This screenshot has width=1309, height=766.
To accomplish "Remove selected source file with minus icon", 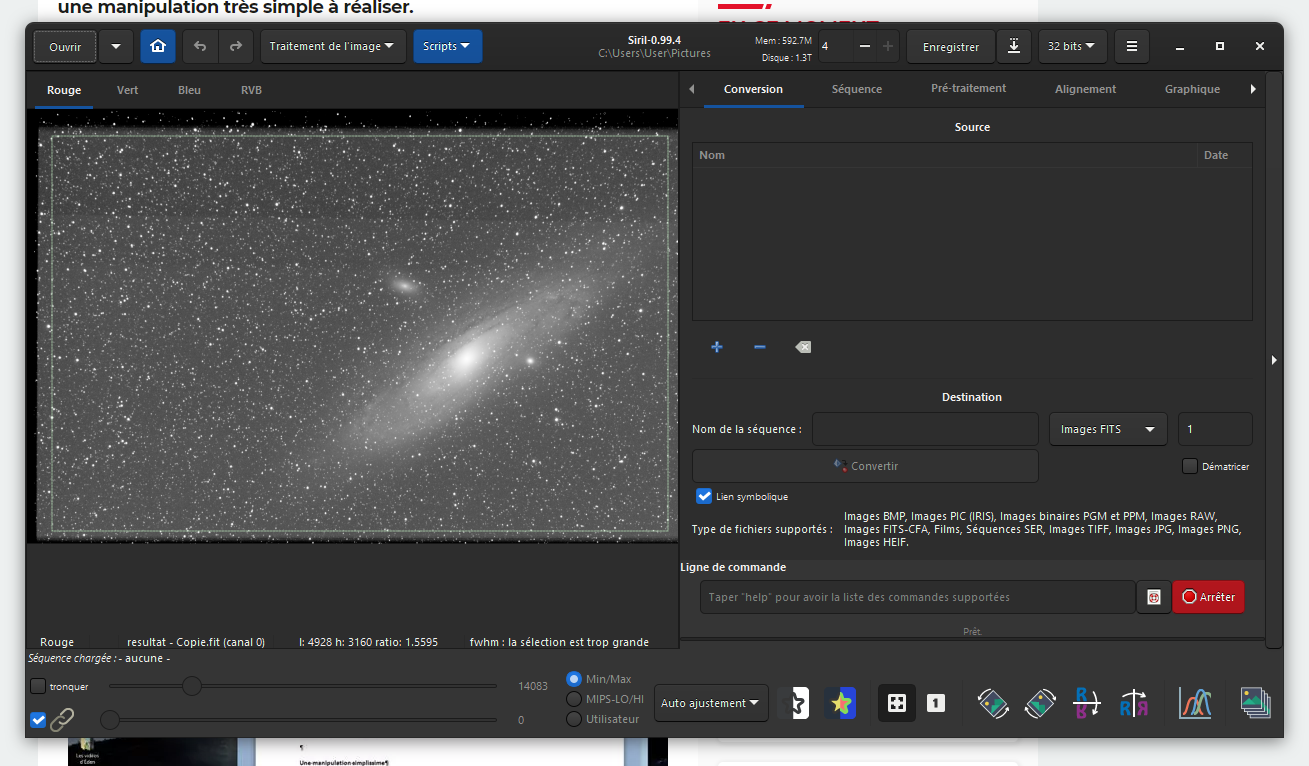I will pos(760,347).
